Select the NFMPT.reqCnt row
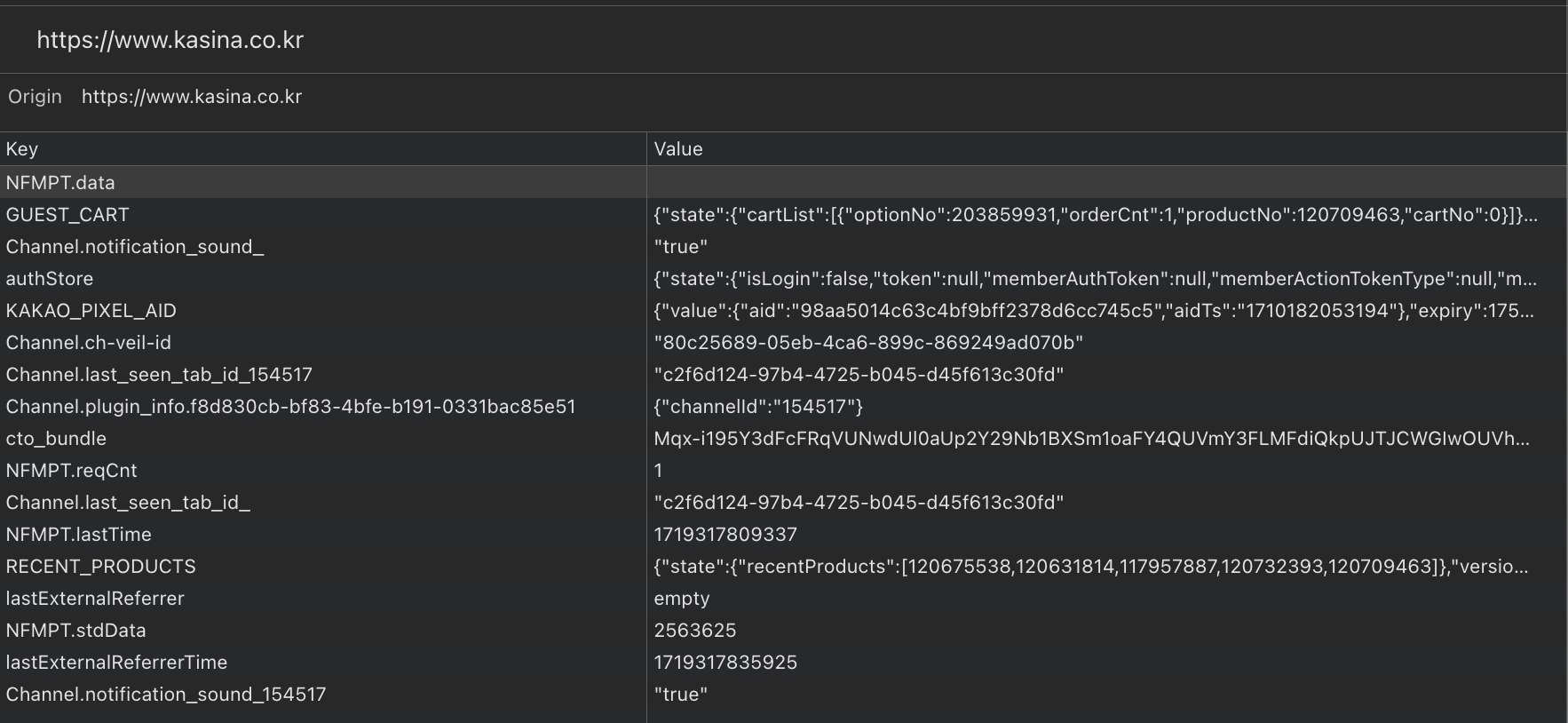The image size is (1568, 723). pos(72,471)
